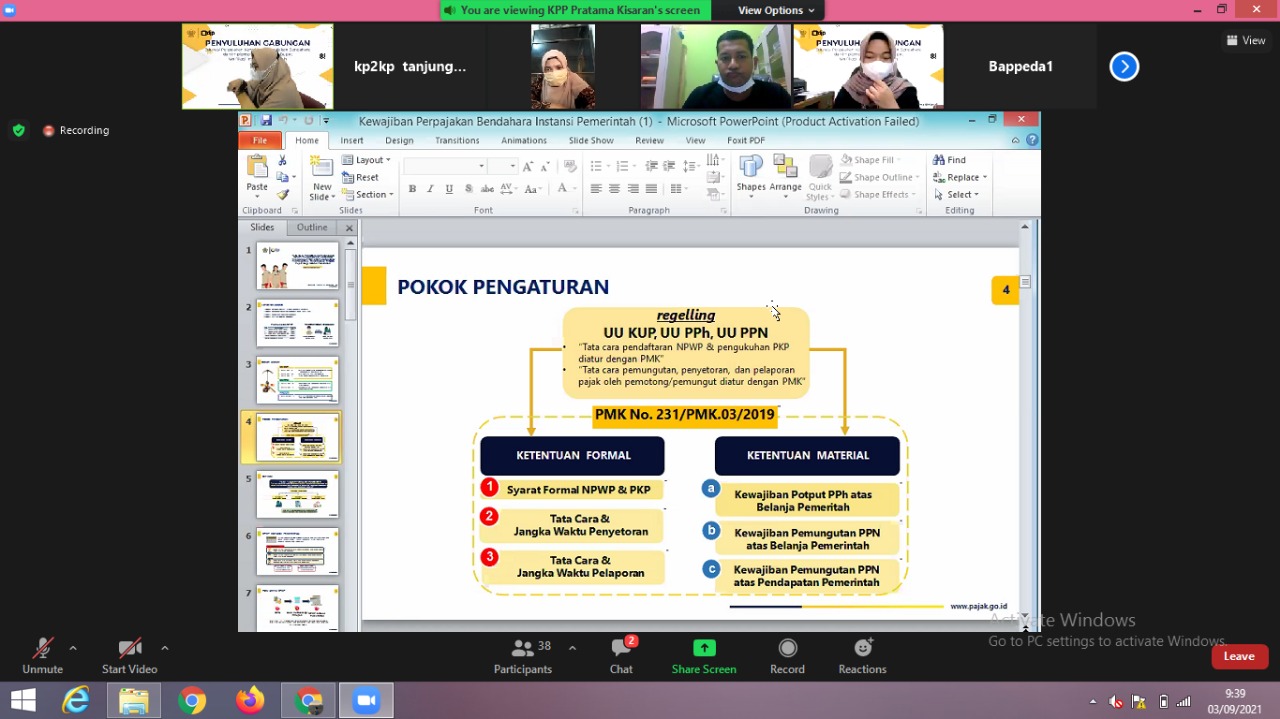Viewport: 1280px width, 719px height.
Task: Click the green Share Screen icon
Action: [x=704, y=648]
